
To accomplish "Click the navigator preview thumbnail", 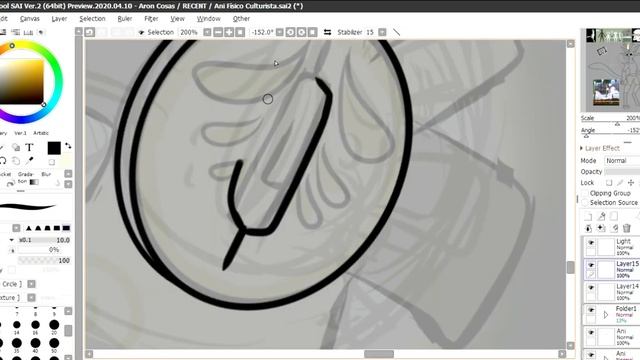I will 613,70.
